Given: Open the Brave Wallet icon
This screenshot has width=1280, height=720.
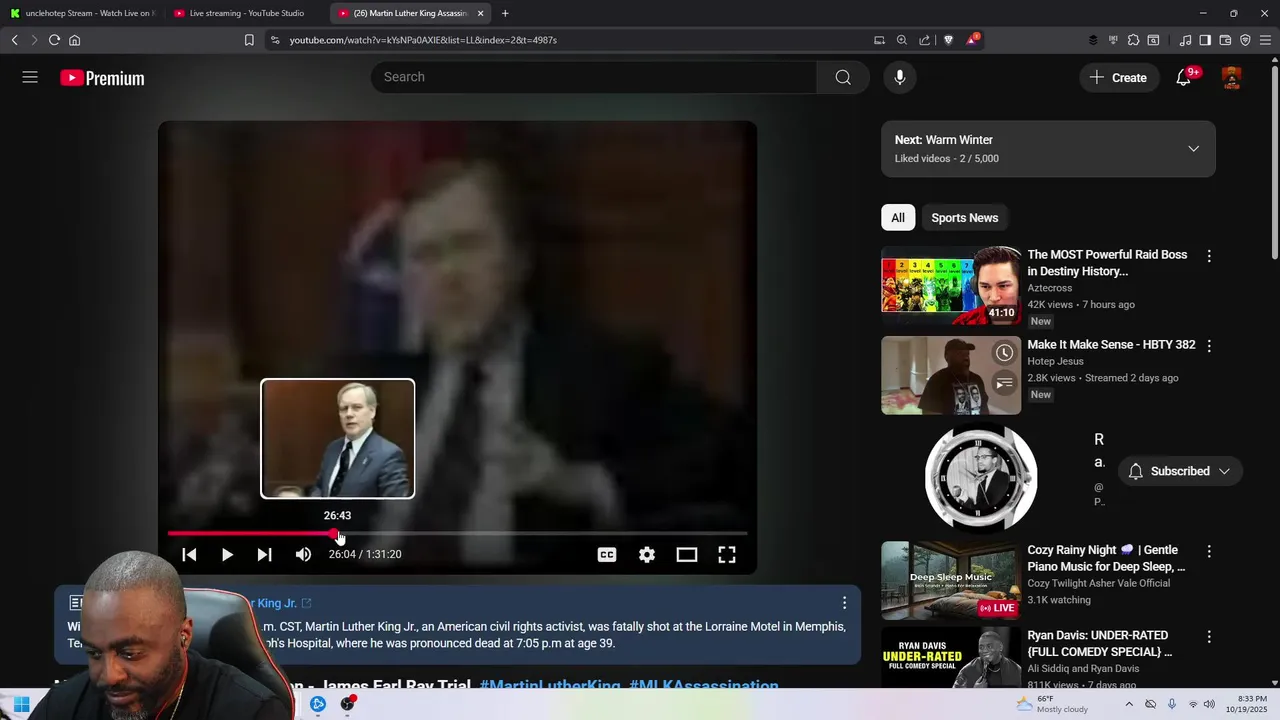Looking at the screenshot, I should (1225, 40).
